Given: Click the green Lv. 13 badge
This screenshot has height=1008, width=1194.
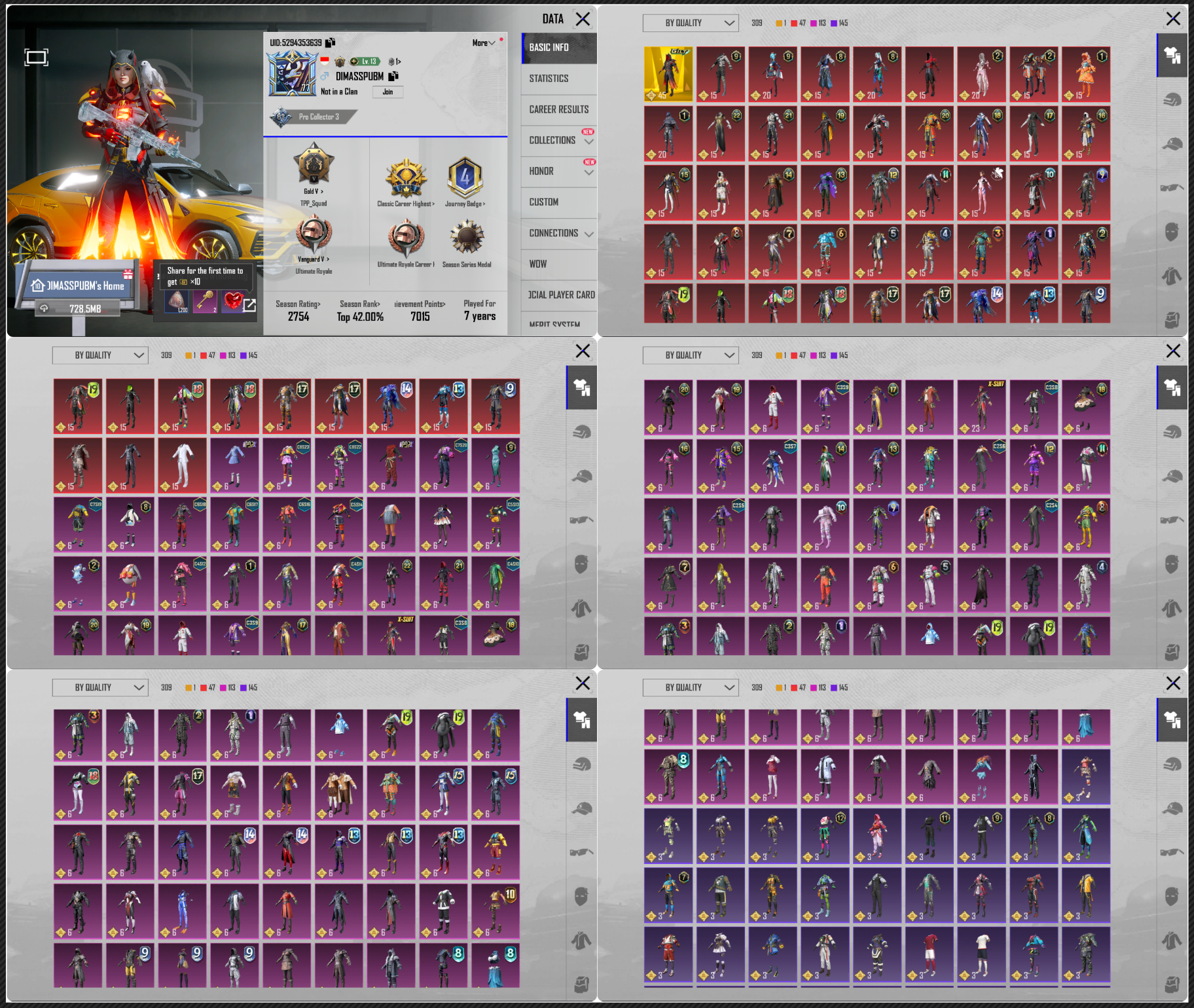Looking at the screenshot, I should (365, 62).
